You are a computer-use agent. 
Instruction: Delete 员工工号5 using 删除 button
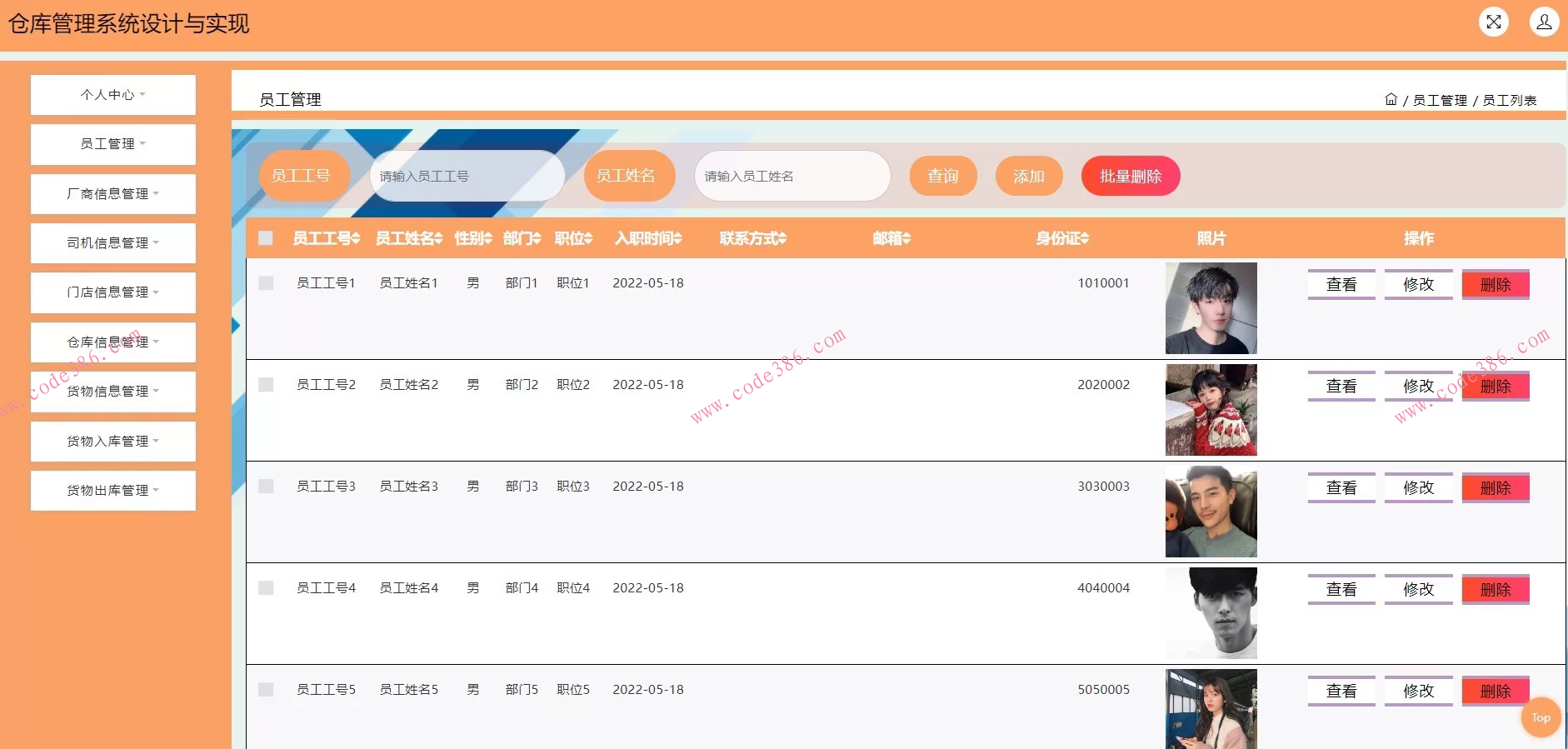[1496, 691]
